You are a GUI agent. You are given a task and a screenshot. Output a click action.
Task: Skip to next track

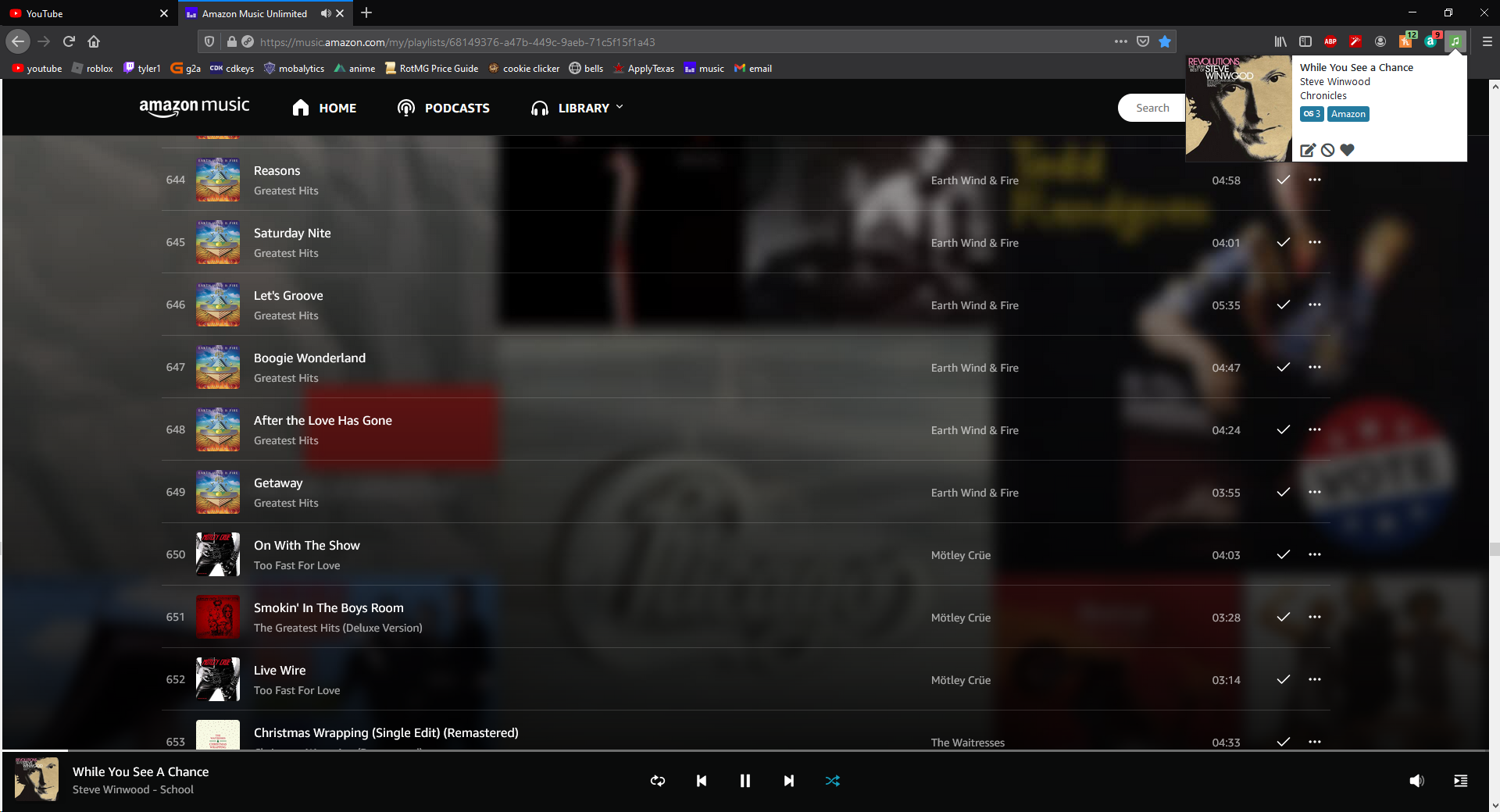click(x=789, y=781)
